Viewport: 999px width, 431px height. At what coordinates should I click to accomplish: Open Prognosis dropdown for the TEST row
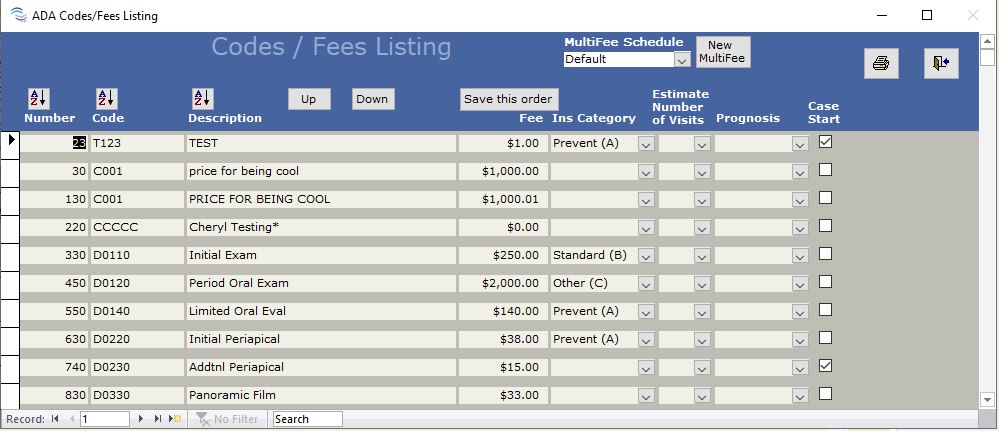[799, 144]
